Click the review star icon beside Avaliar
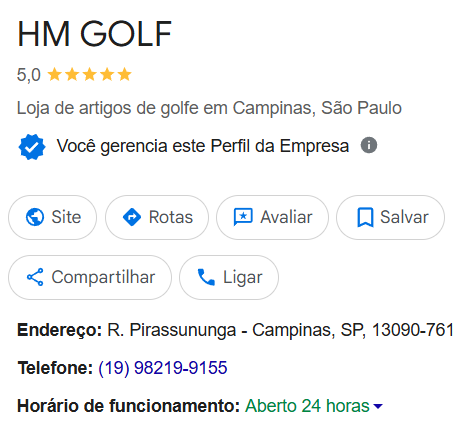This screenshot has height=430, width=472. [243, 217]
